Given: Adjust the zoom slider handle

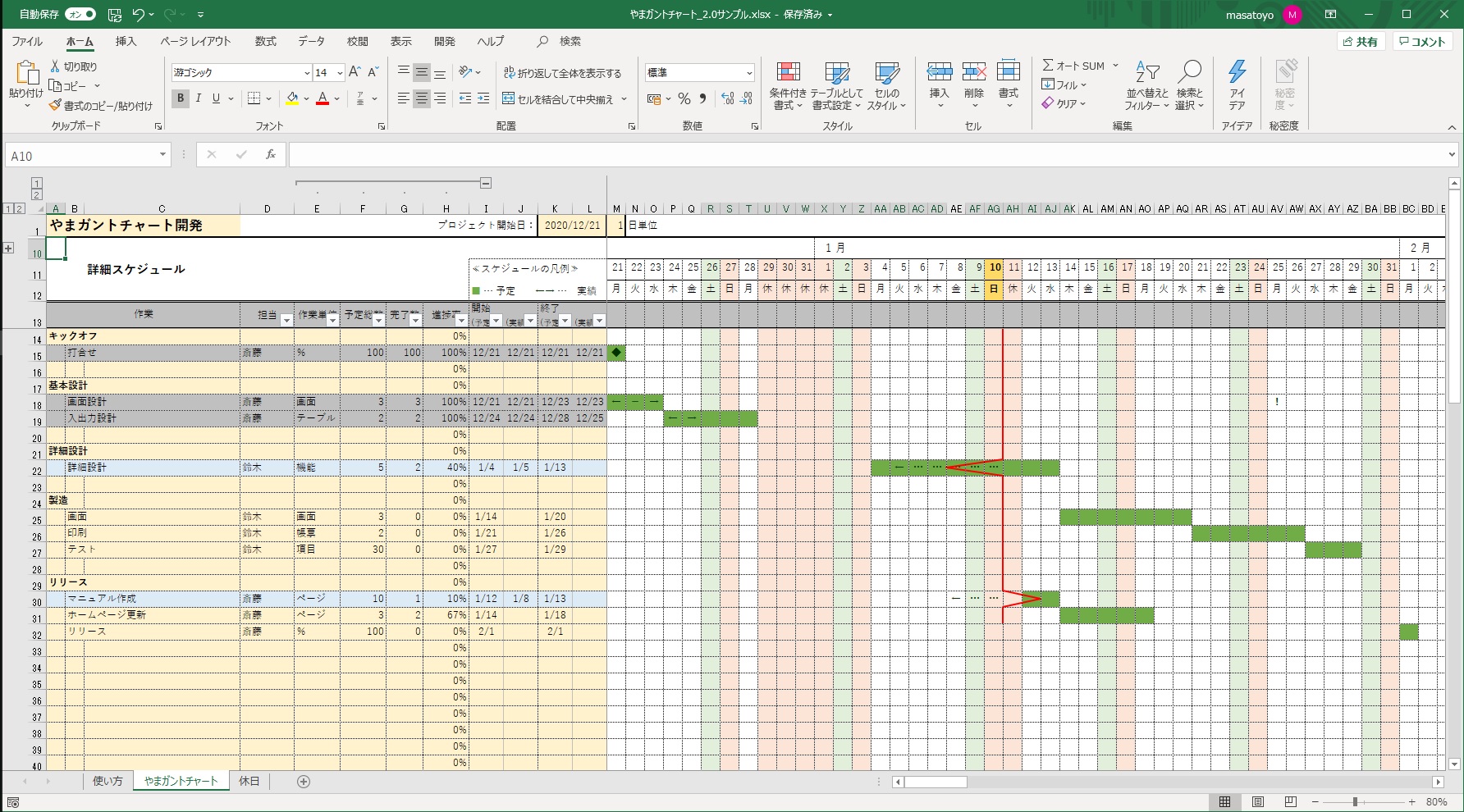Looking at the screenshot, I should (x=1356, y=801).
